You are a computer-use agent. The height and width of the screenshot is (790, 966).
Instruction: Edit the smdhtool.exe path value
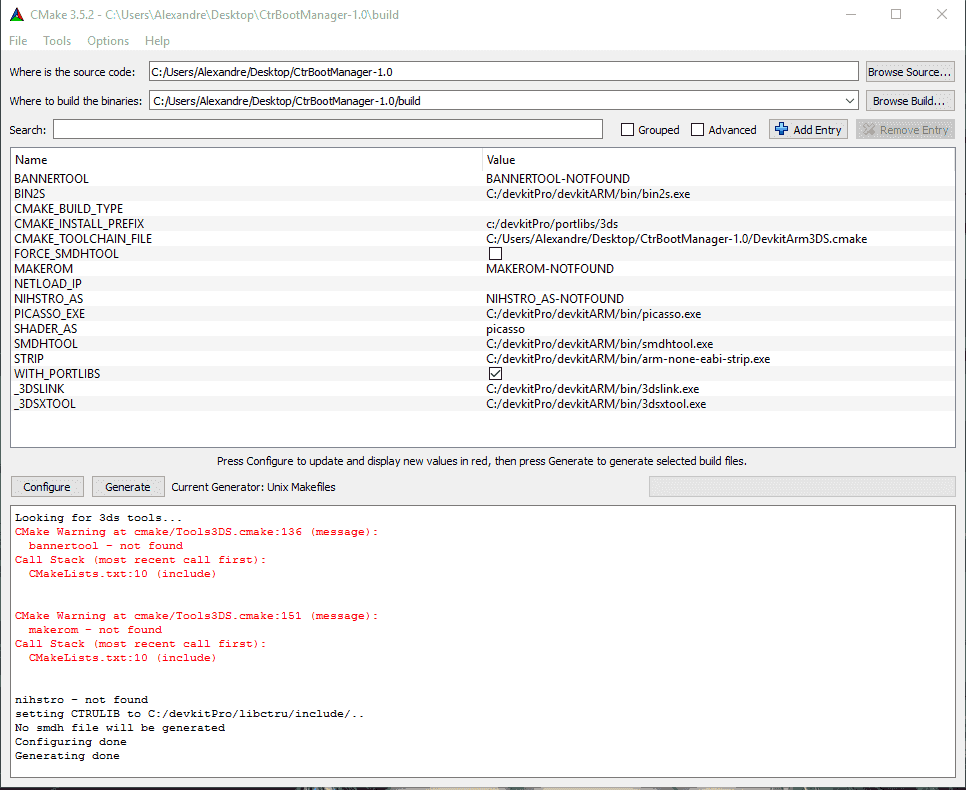pos(600,343)
